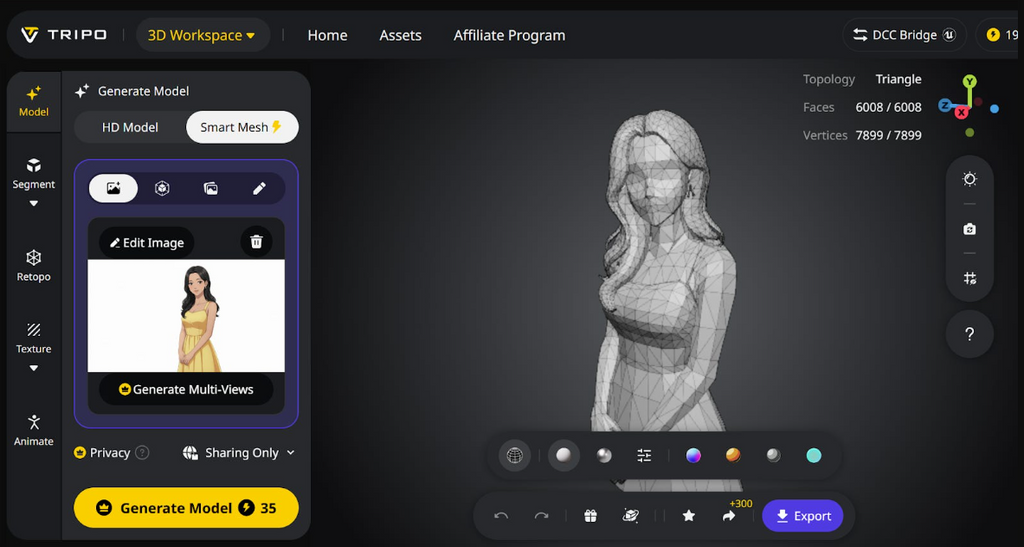Select the Animate sidebar tool

click(33, 430)
